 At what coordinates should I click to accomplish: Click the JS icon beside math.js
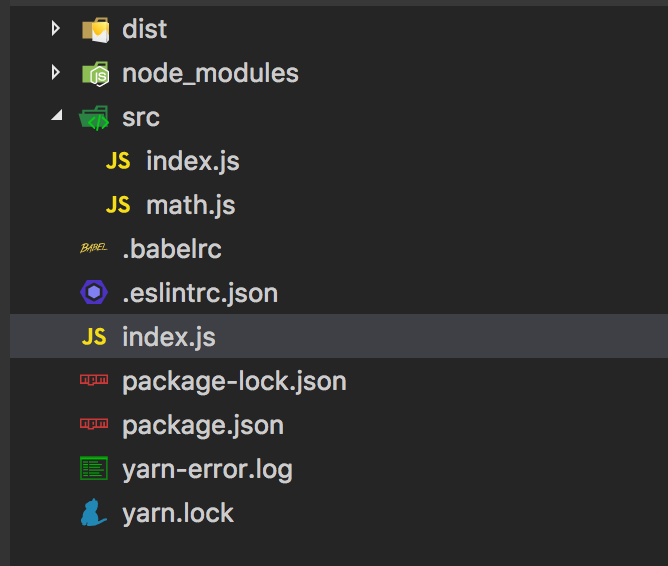[x=118, y=205]
